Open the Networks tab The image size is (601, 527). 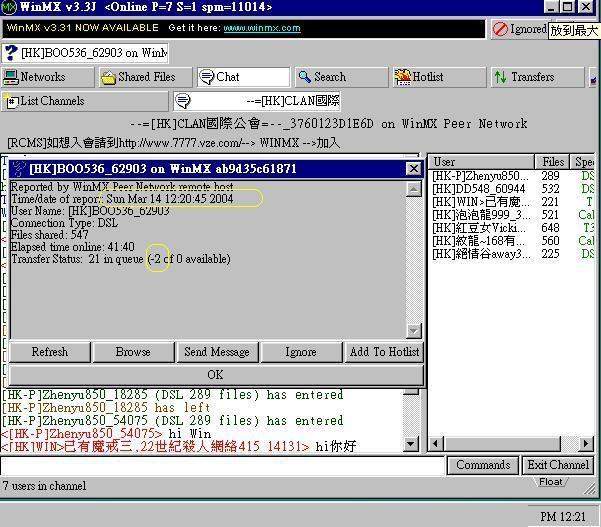[x=48, y=77]
